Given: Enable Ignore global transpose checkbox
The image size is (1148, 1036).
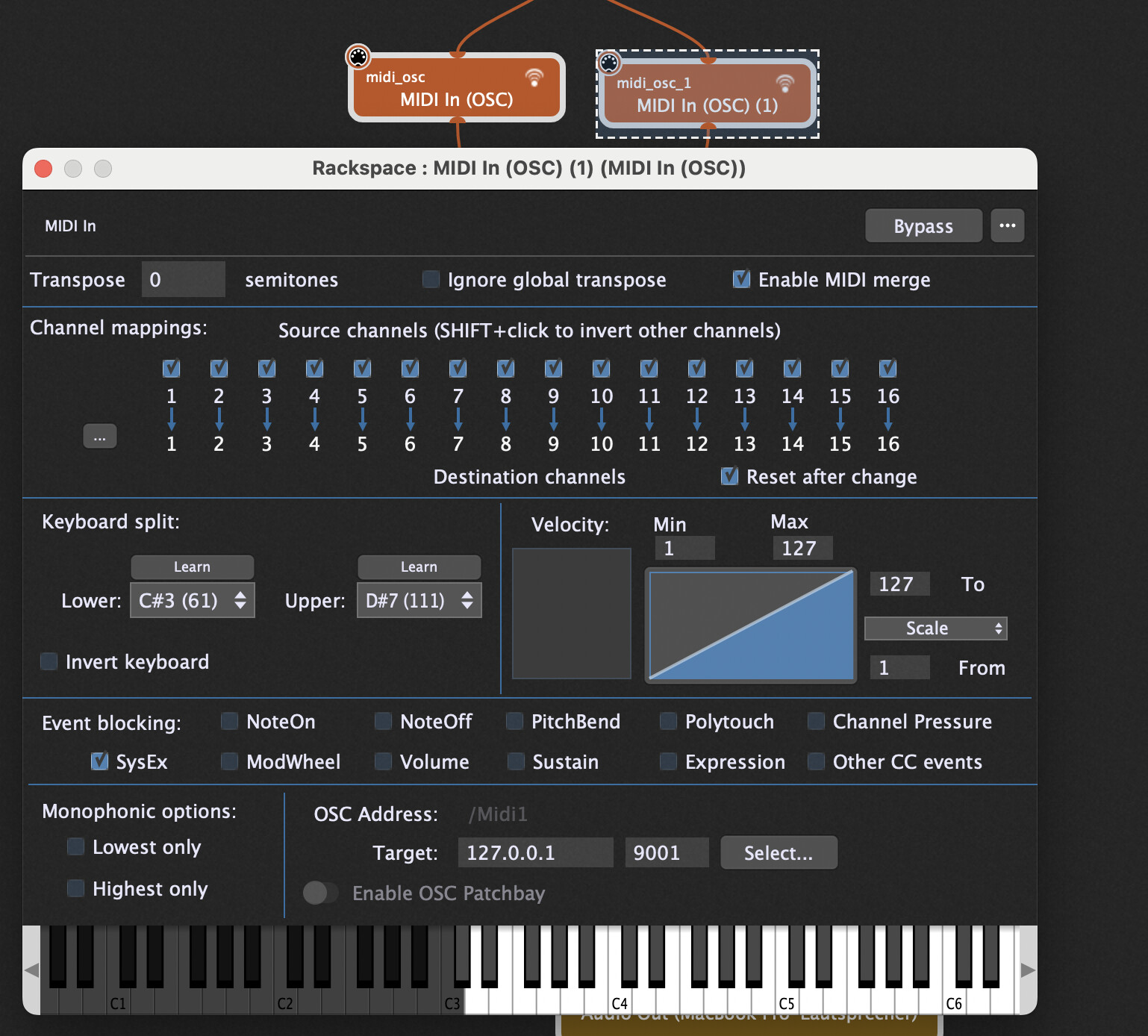Looking at the screenshot, I should [431, 280].
